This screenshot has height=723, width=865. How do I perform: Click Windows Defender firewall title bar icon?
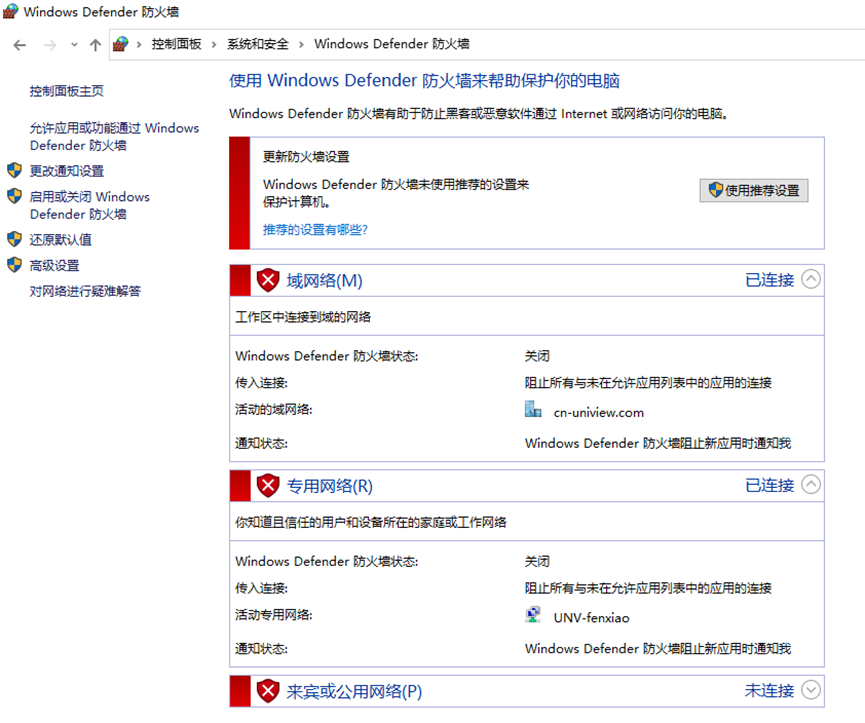(10, 11)
